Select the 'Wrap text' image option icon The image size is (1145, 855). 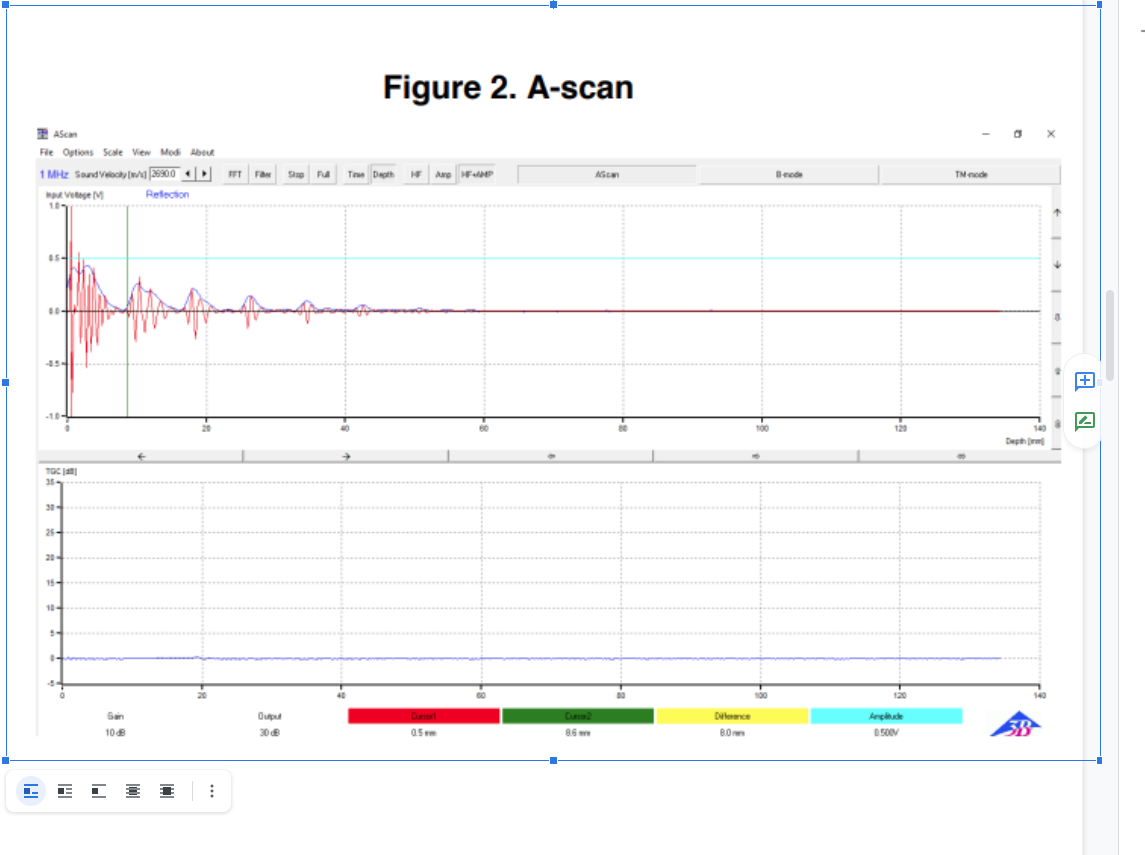tap(64, 790)
